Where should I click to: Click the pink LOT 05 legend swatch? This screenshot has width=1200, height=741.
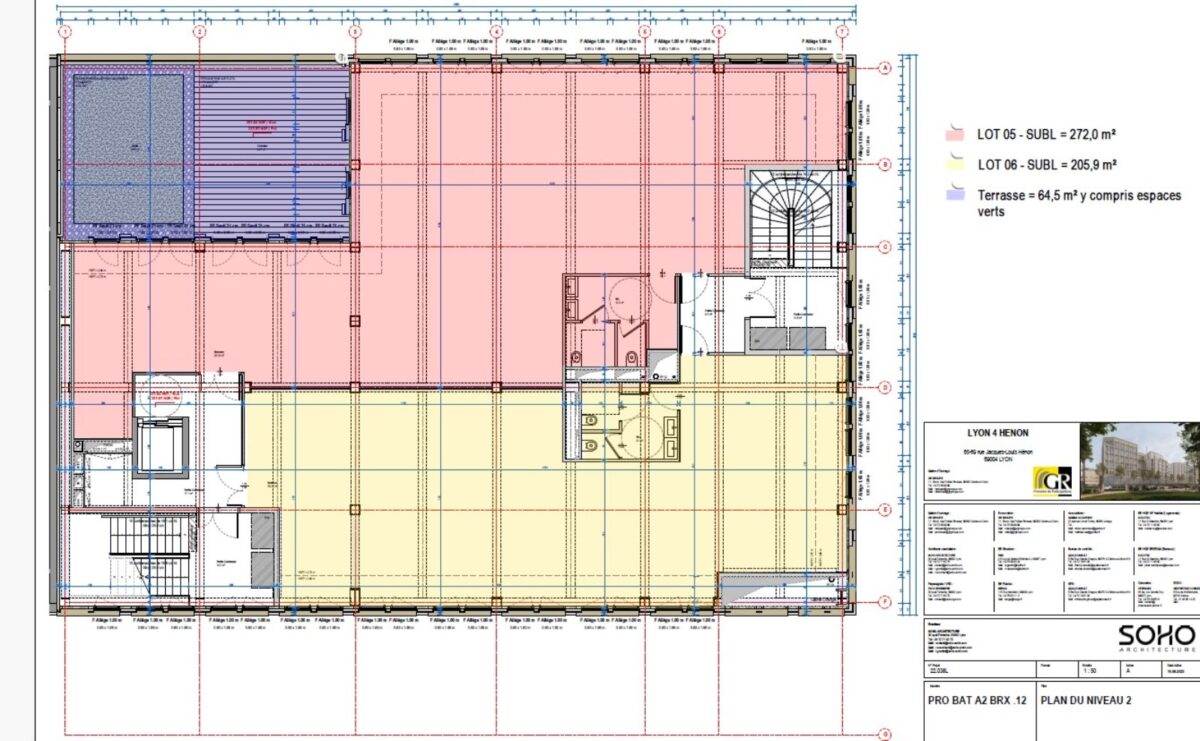955,131
